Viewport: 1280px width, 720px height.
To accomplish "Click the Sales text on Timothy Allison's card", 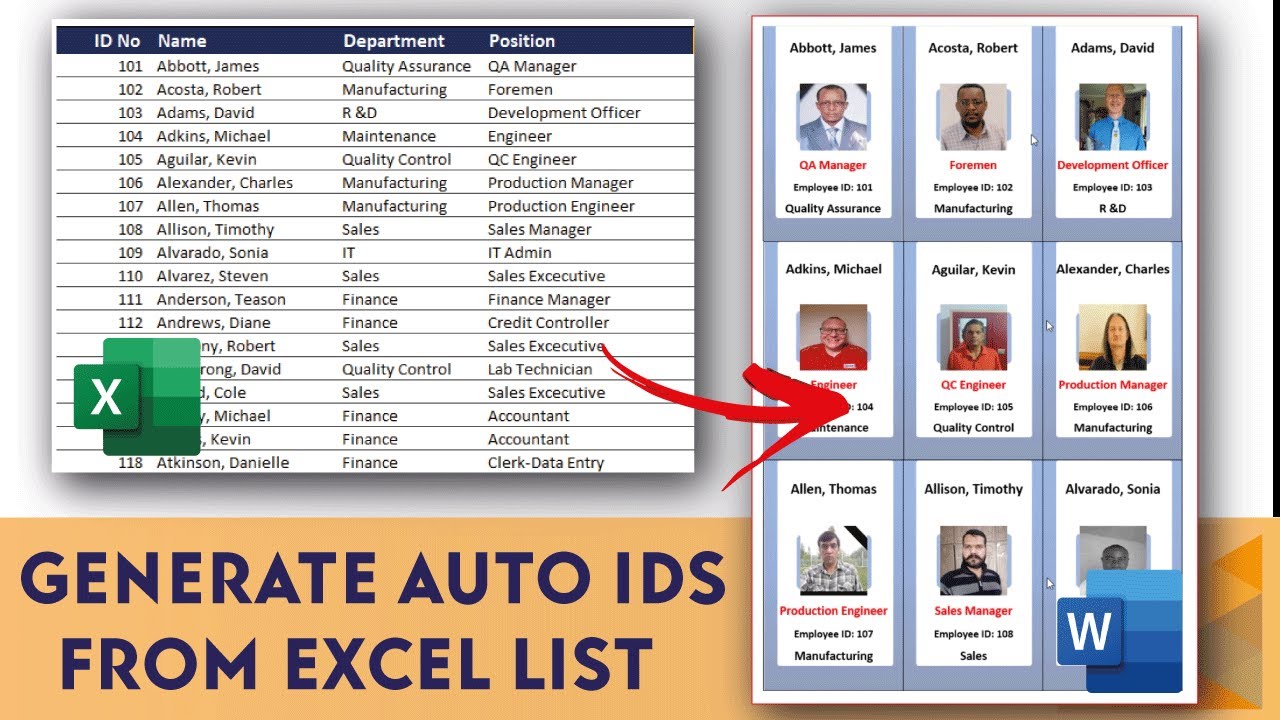I will [x=973, y=657].
